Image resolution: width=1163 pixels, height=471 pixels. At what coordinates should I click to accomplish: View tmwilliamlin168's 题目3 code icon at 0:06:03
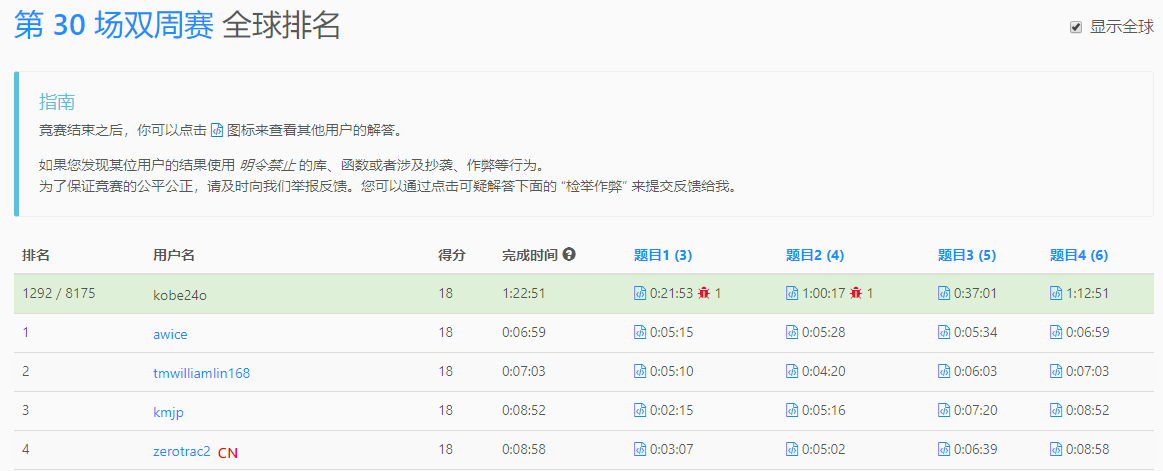(x=944, y=371)
